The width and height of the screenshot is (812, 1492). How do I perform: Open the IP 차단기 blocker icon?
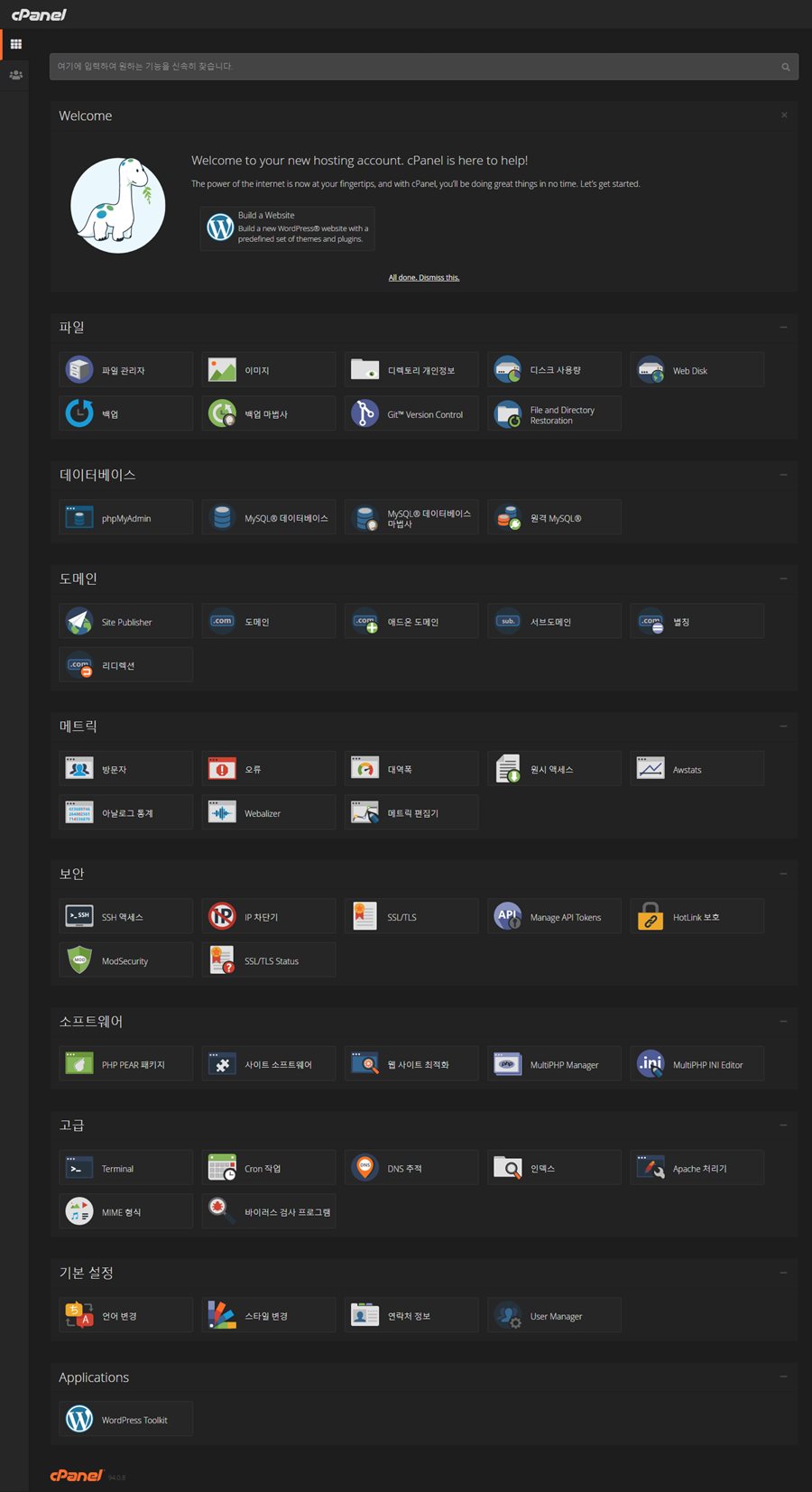222,917
